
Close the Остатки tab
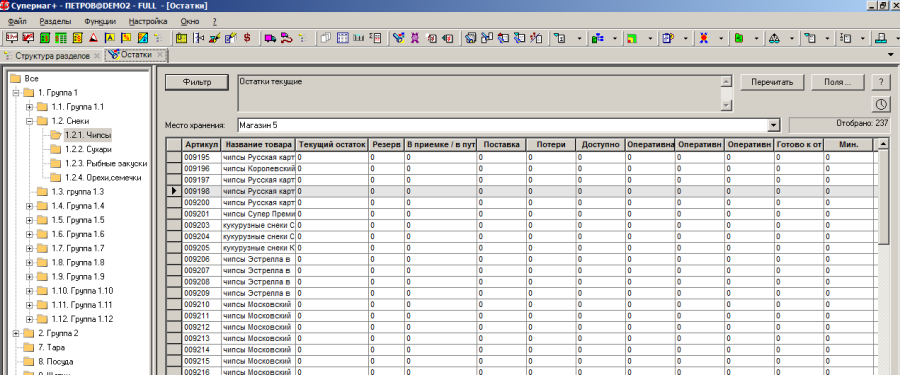pos(161,55)
